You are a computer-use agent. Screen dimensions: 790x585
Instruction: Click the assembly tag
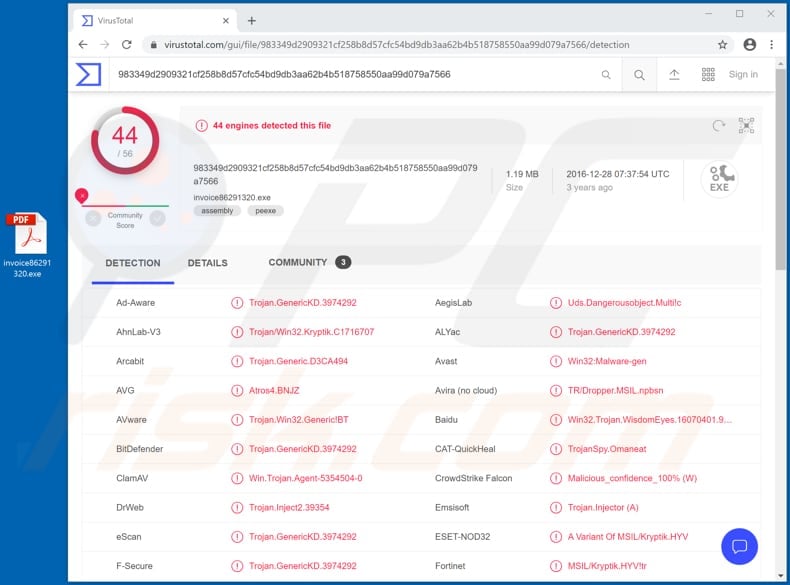click(217, 211)
